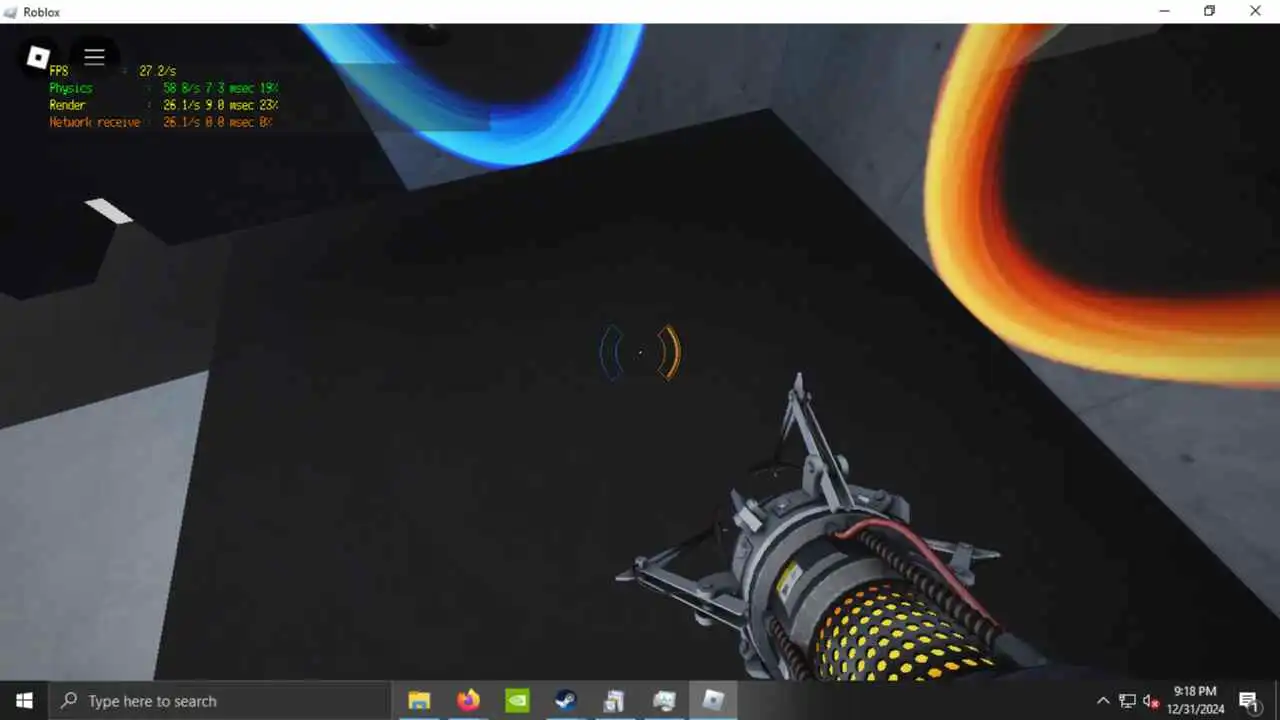Open the notification center icon
Image resolution: width=1280 pixels, height=720 pixels.
(x=1249, y=701)
